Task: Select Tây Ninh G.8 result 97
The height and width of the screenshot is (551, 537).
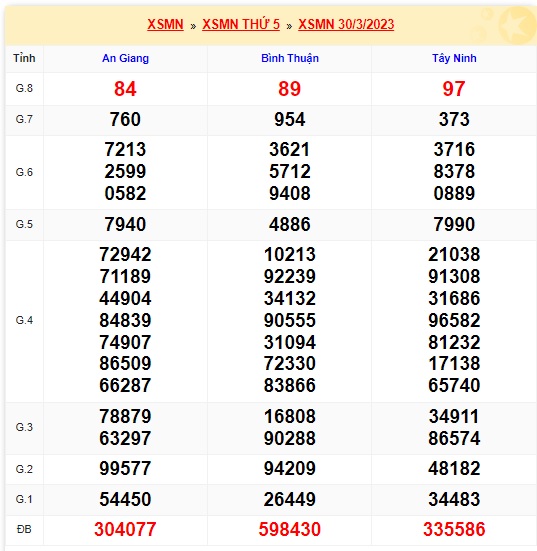Action: 454,89
